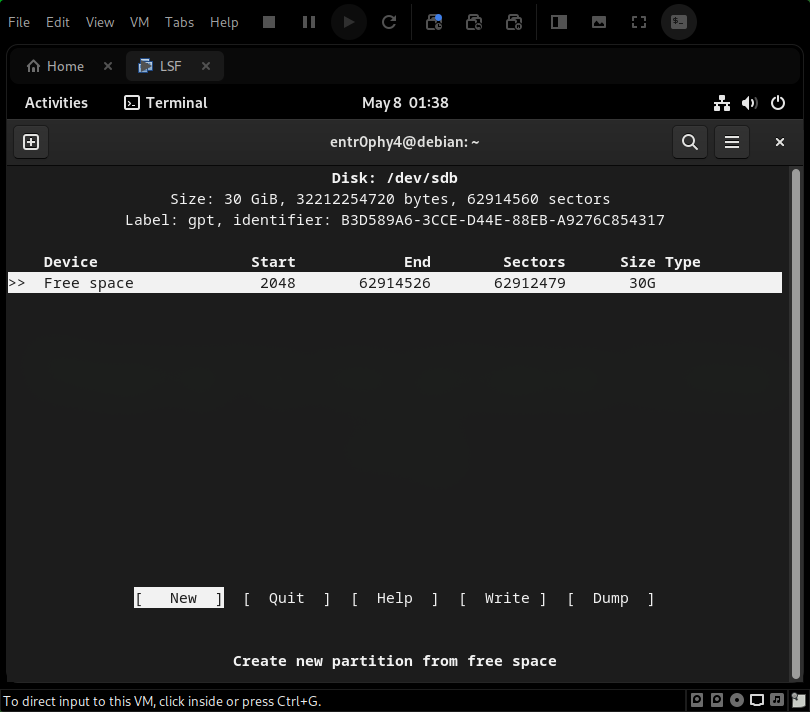The width and height of the screenshot is (810, 712).
Task: Open the VM menu
Action: (x=139, y=21)
